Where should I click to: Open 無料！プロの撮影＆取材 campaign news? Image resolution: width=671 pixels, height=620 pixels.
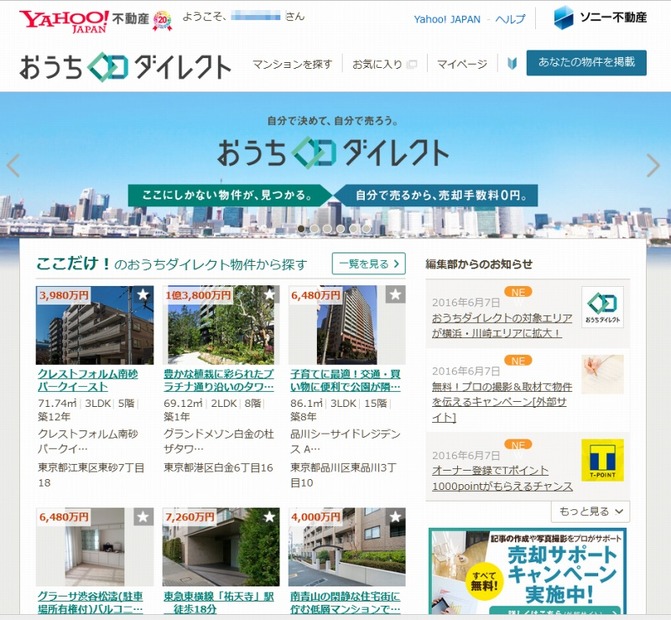502,402
